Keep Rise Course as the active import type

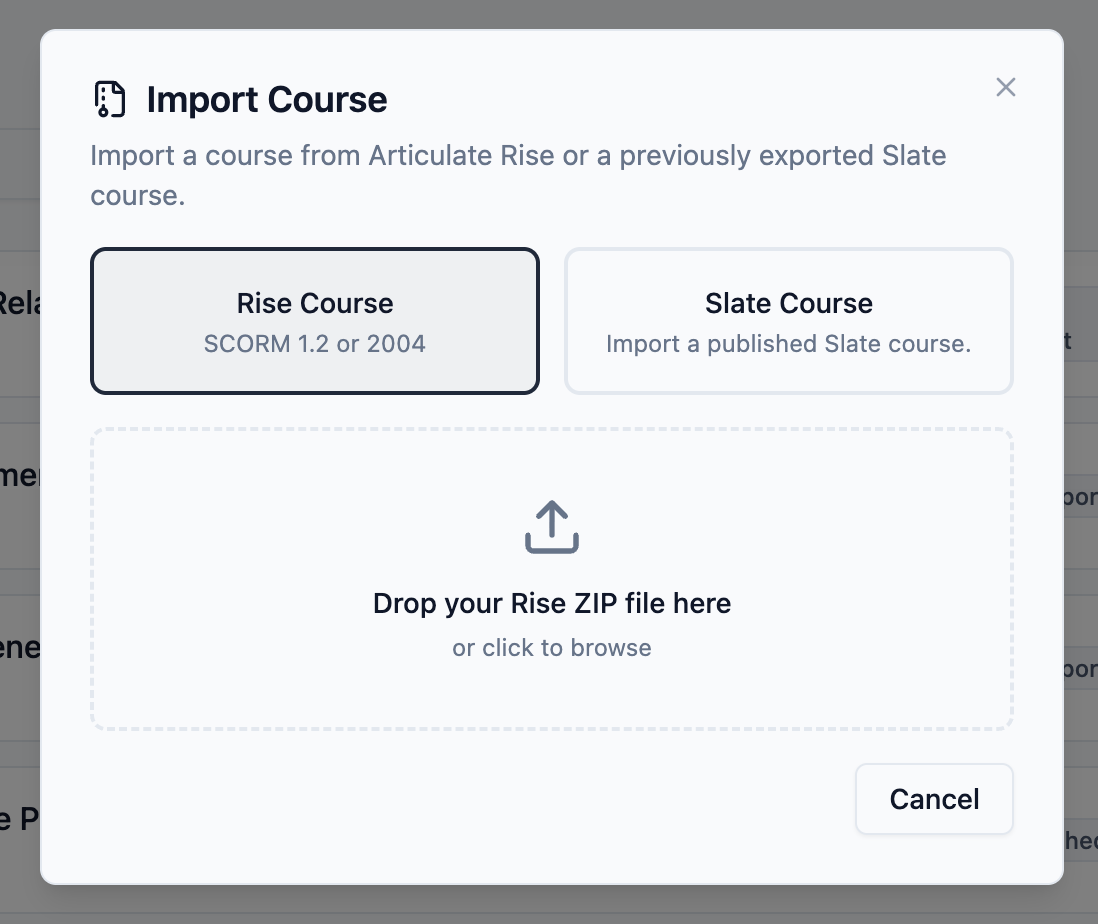point(314,320)
